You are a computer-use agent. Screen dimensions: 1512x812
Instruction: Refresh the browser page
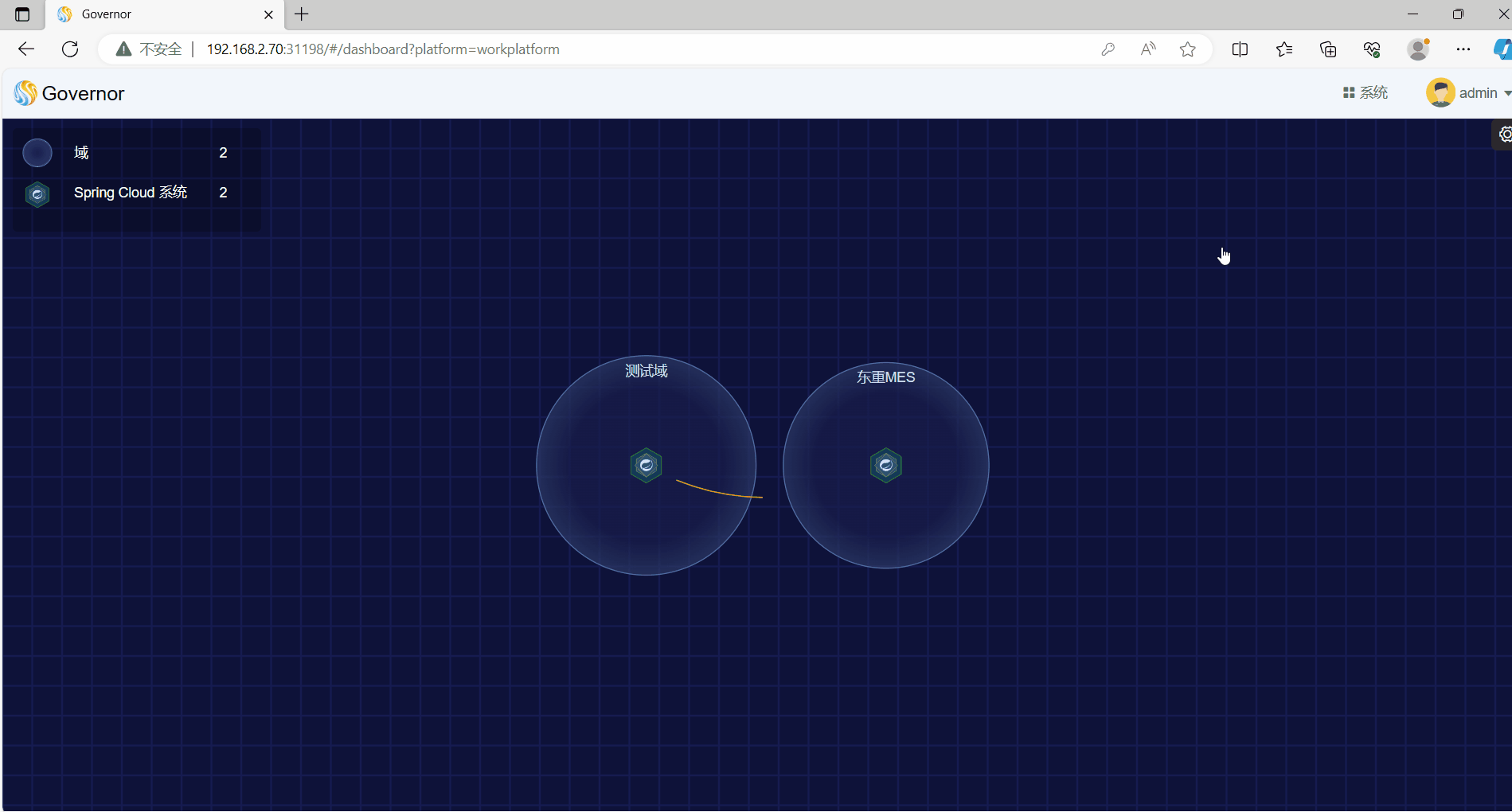(x=70, y=49)
